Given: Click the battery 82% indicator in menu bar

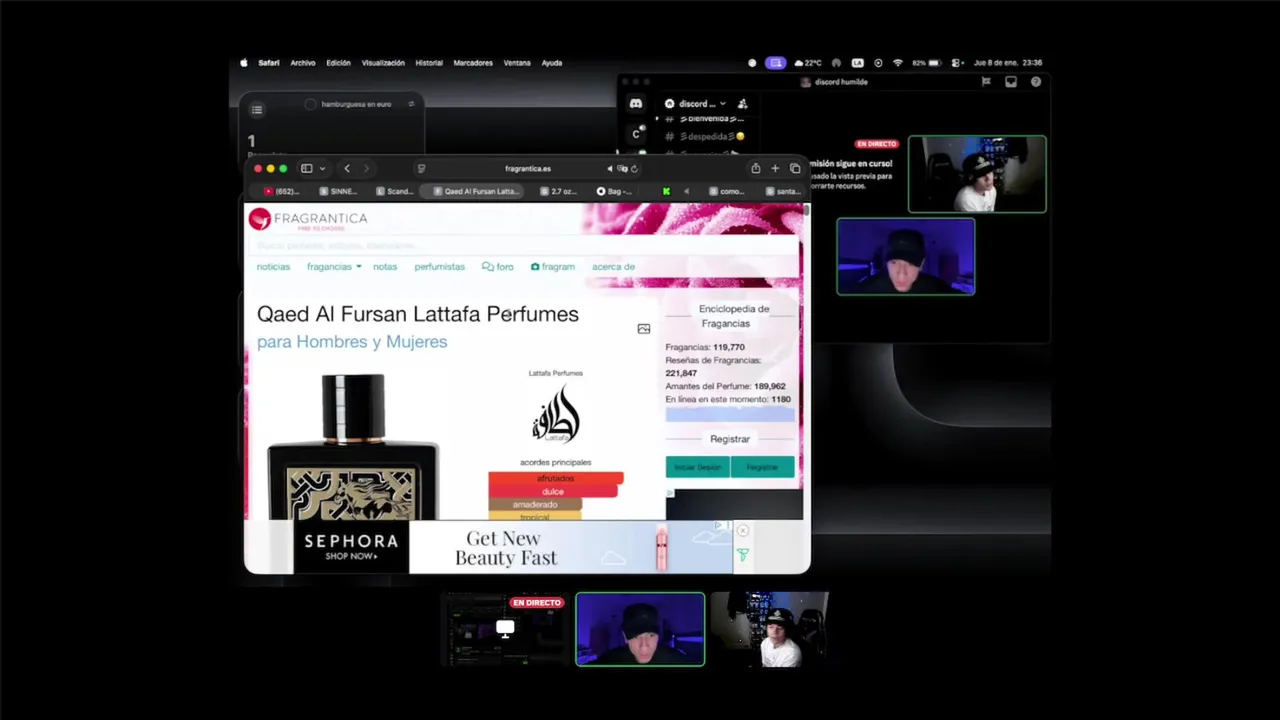Looking at the screenshot, I should coord(926,63).
